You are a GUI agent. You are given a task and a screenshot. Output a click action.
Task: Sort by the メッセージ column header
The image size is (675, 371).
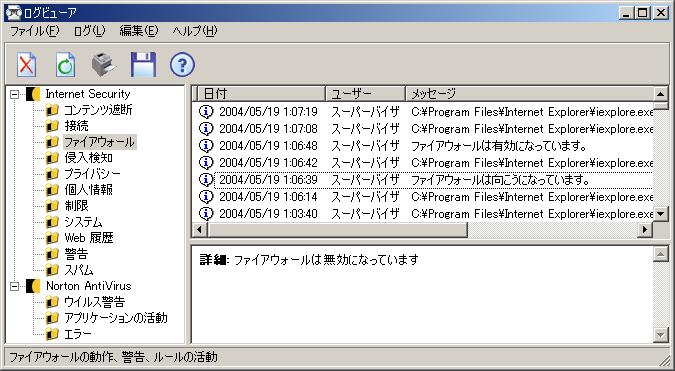pyautogui.click(x=530, y=93)
